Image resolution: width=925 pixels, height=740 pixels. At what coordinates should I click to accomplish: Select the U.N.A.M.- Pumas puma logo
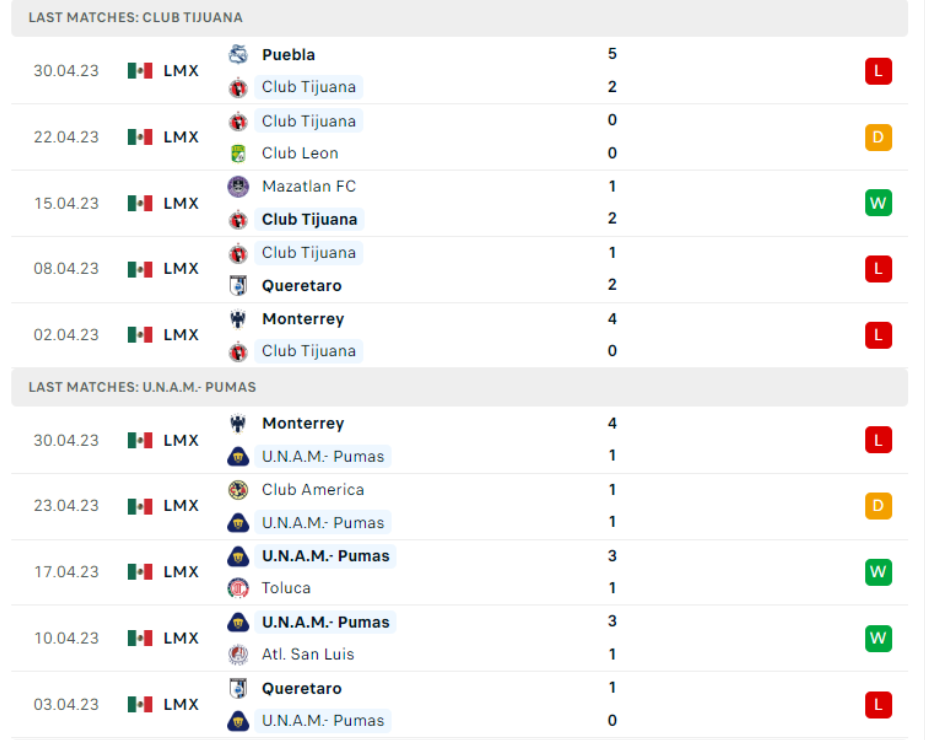238,456
